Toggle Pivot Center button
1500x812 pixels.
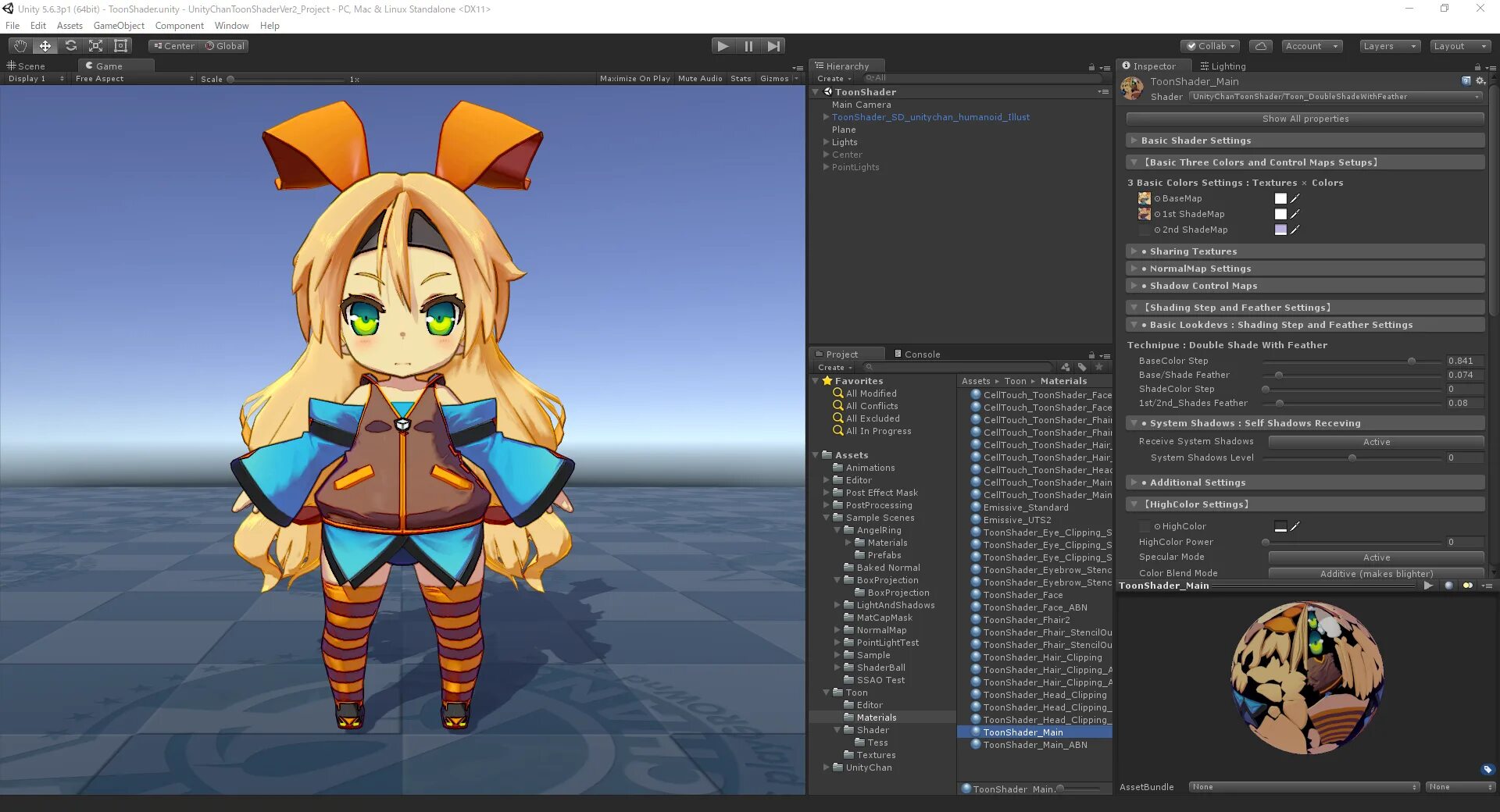[x=173, y=46]
